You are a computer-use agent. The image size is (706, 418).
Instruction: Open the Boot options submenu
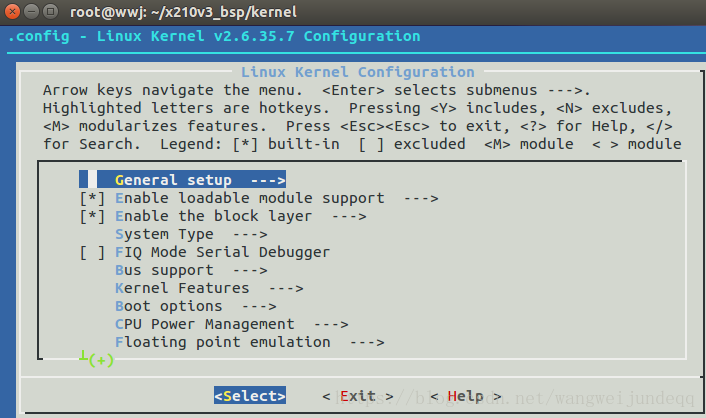[196, 306]
